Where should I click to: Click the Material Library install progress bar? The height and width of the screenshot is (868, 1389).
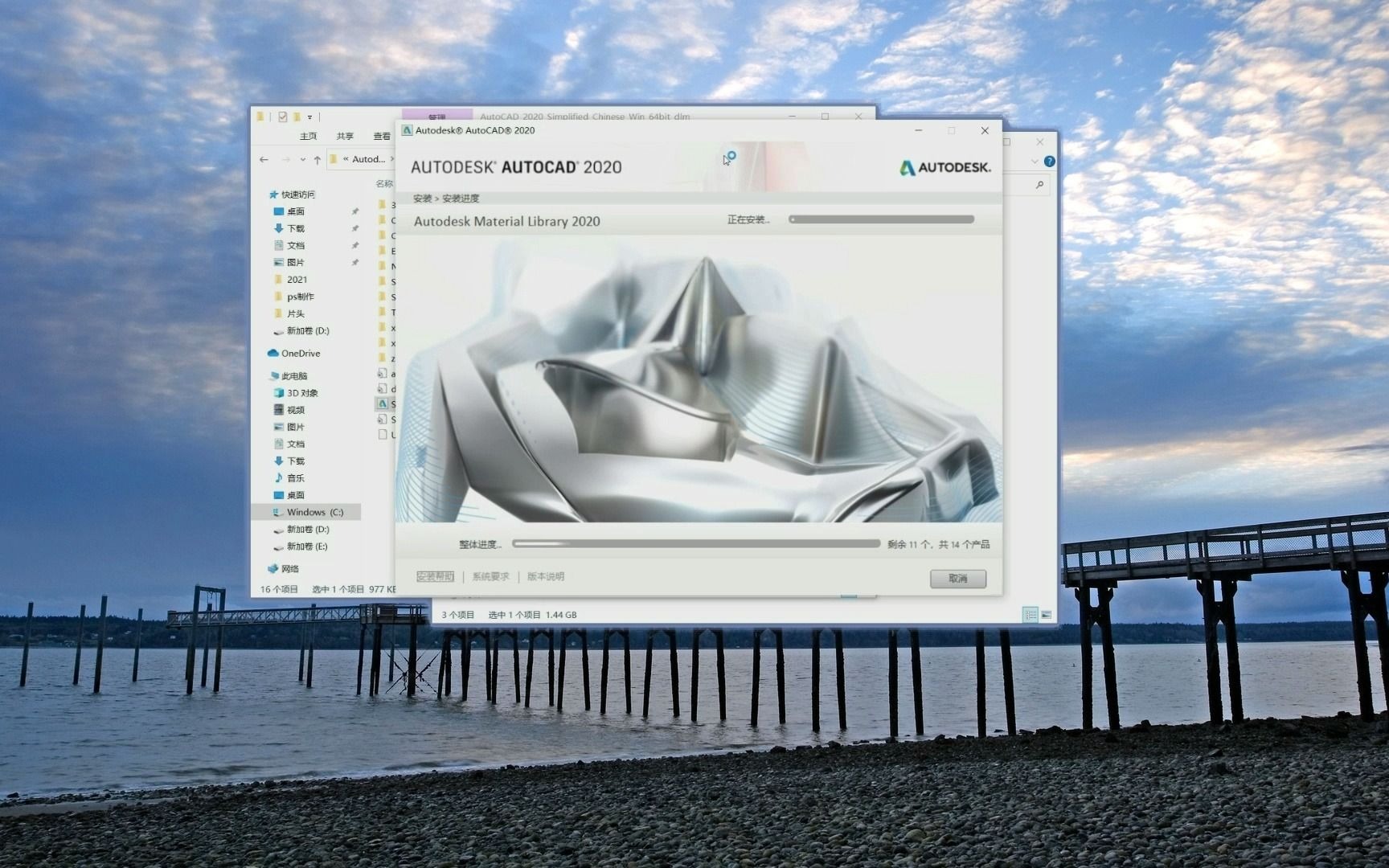[882, 219]
